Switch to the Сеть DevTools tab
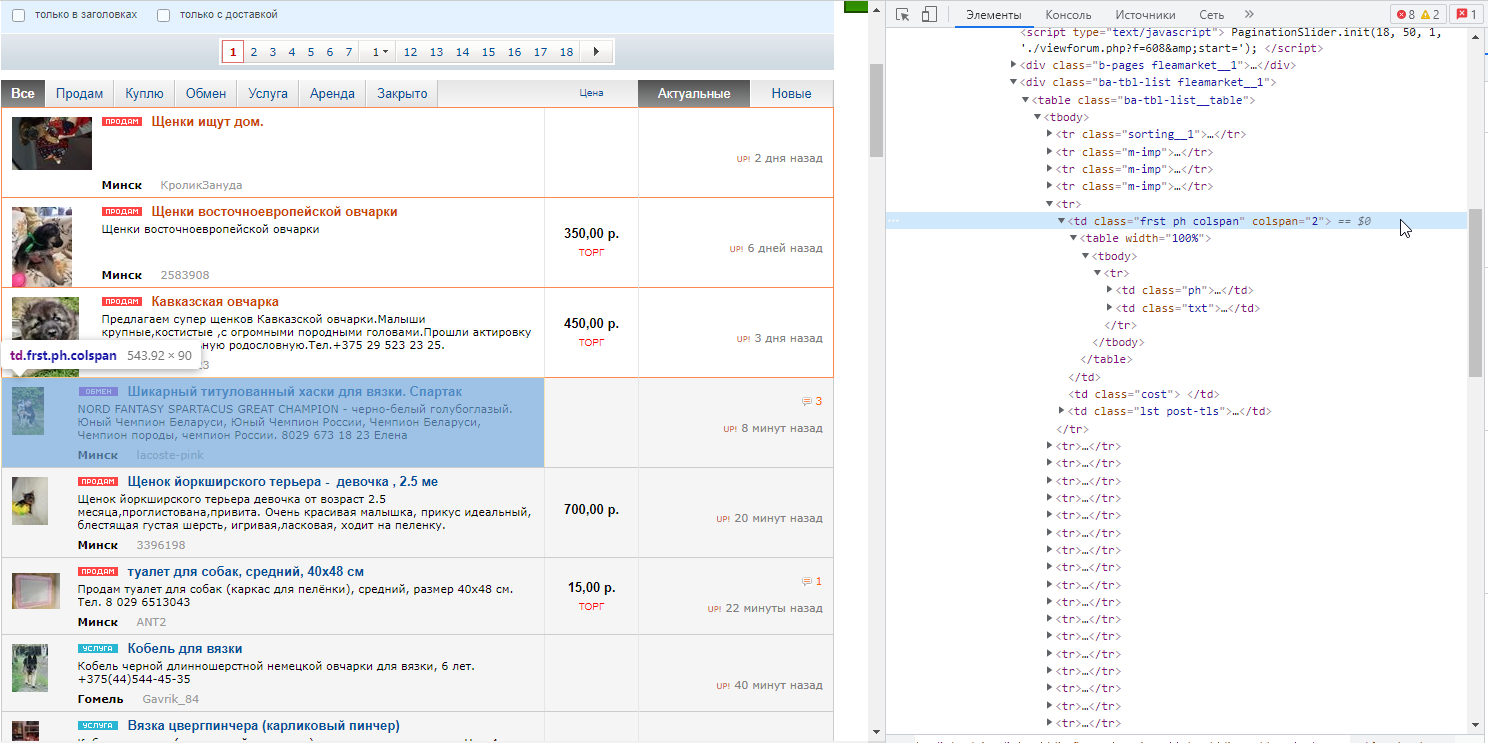Viewport: 1488px width, 743px height. click(1212, 15)
